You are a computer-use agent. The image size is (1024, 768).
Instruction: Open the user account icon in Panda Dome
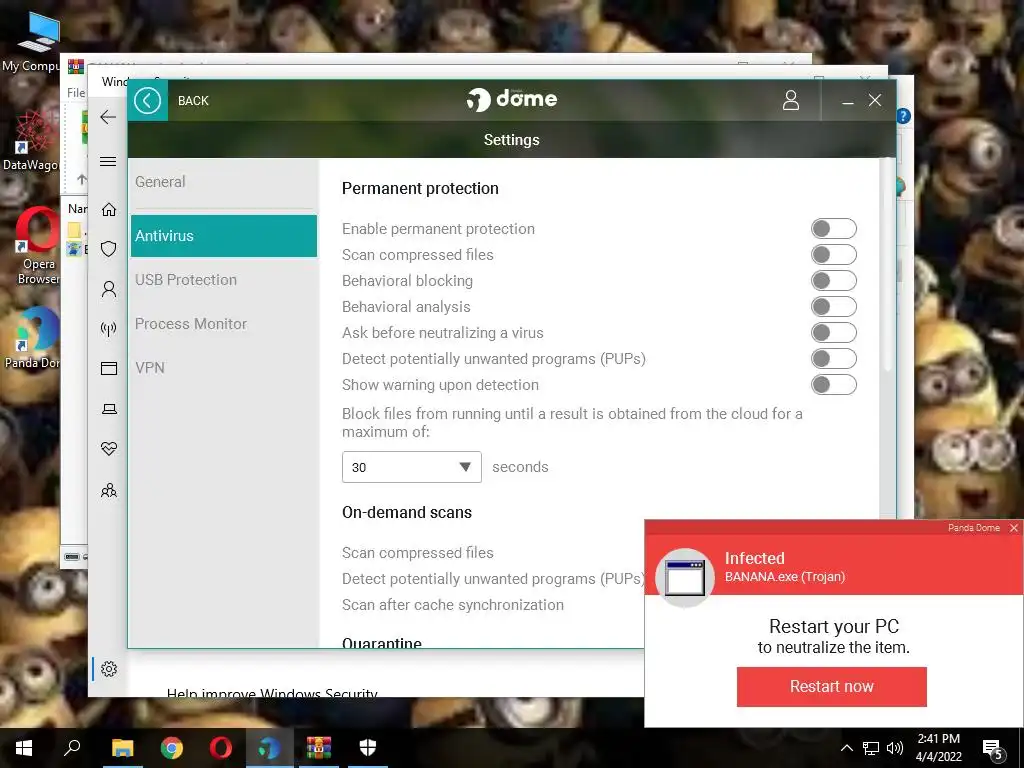click(x=791, y=100)
